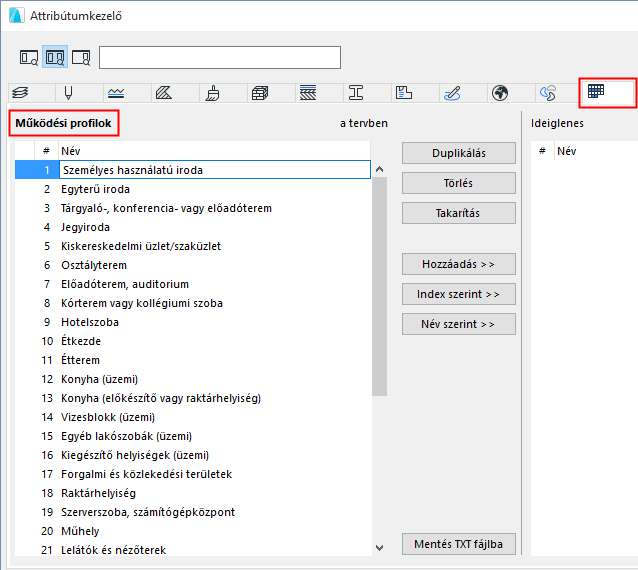Select row 'Egyéb lakószobák (üzemi)'
The width and height of the screenshot is (638, 570).
point(193,436)
